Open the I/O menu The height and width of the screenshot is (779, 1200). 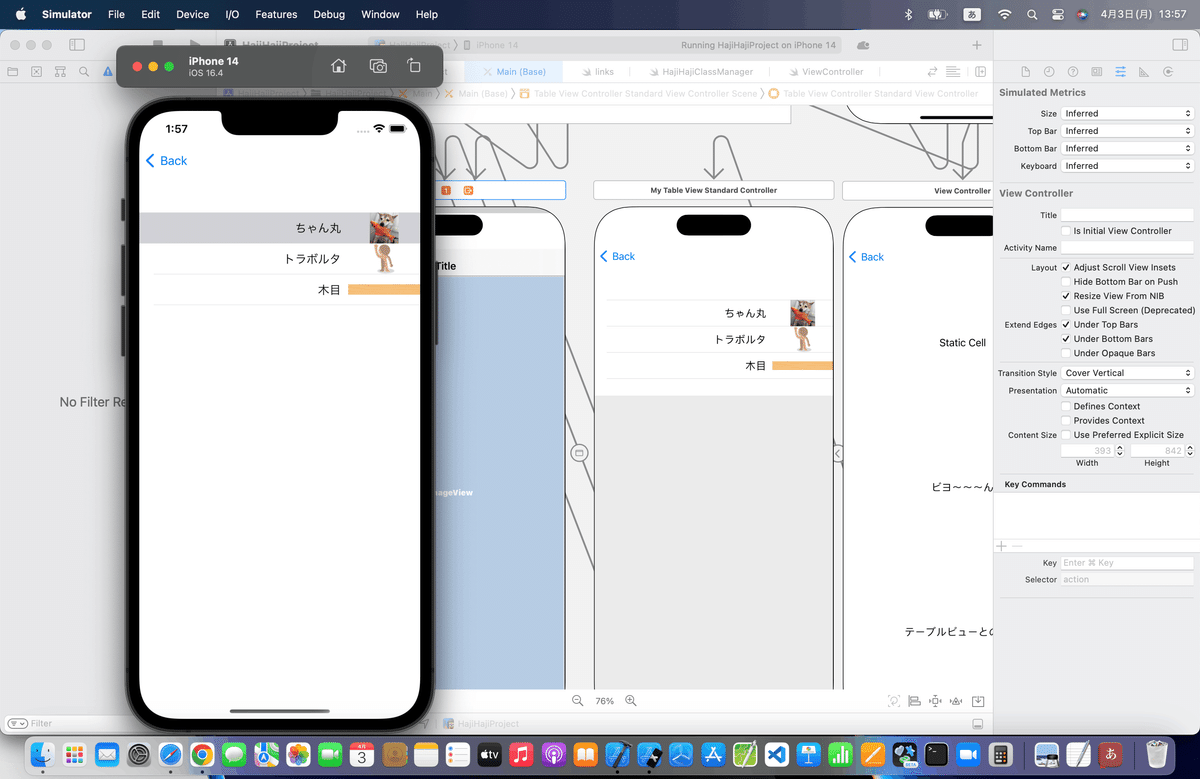(232, 14)
